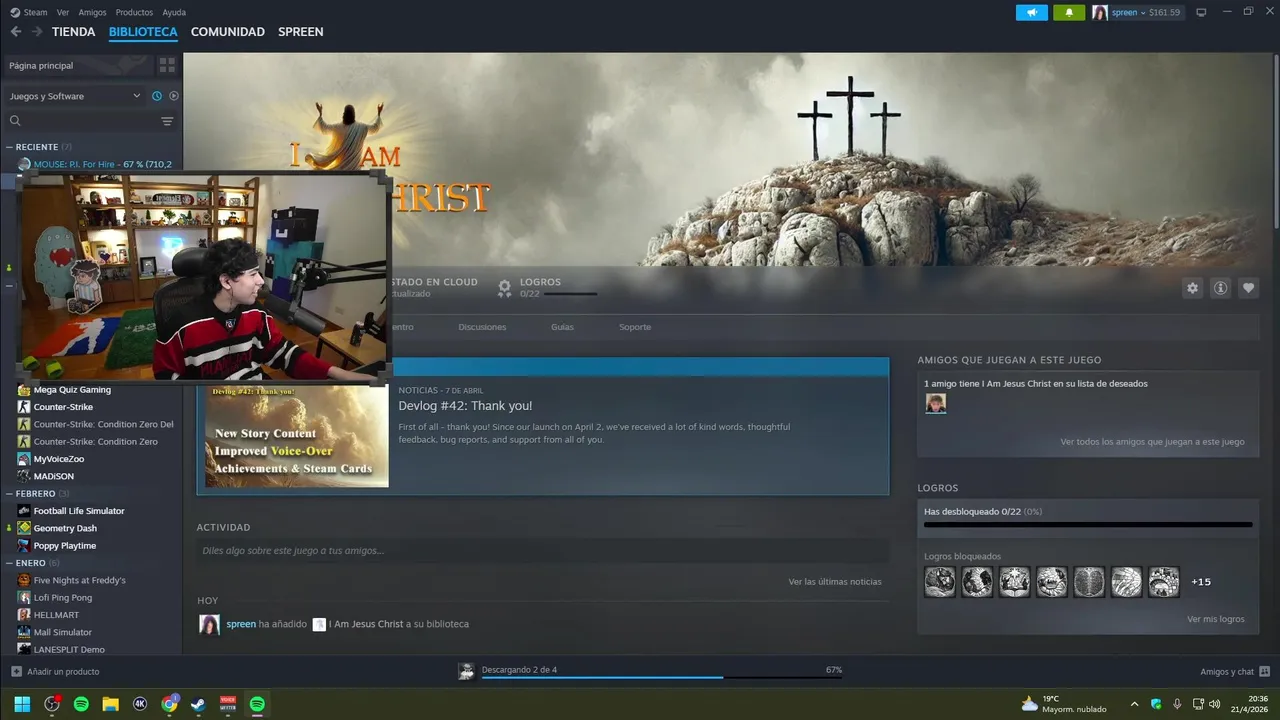
Task: Go forward with the right arrow
Action: 37,32
